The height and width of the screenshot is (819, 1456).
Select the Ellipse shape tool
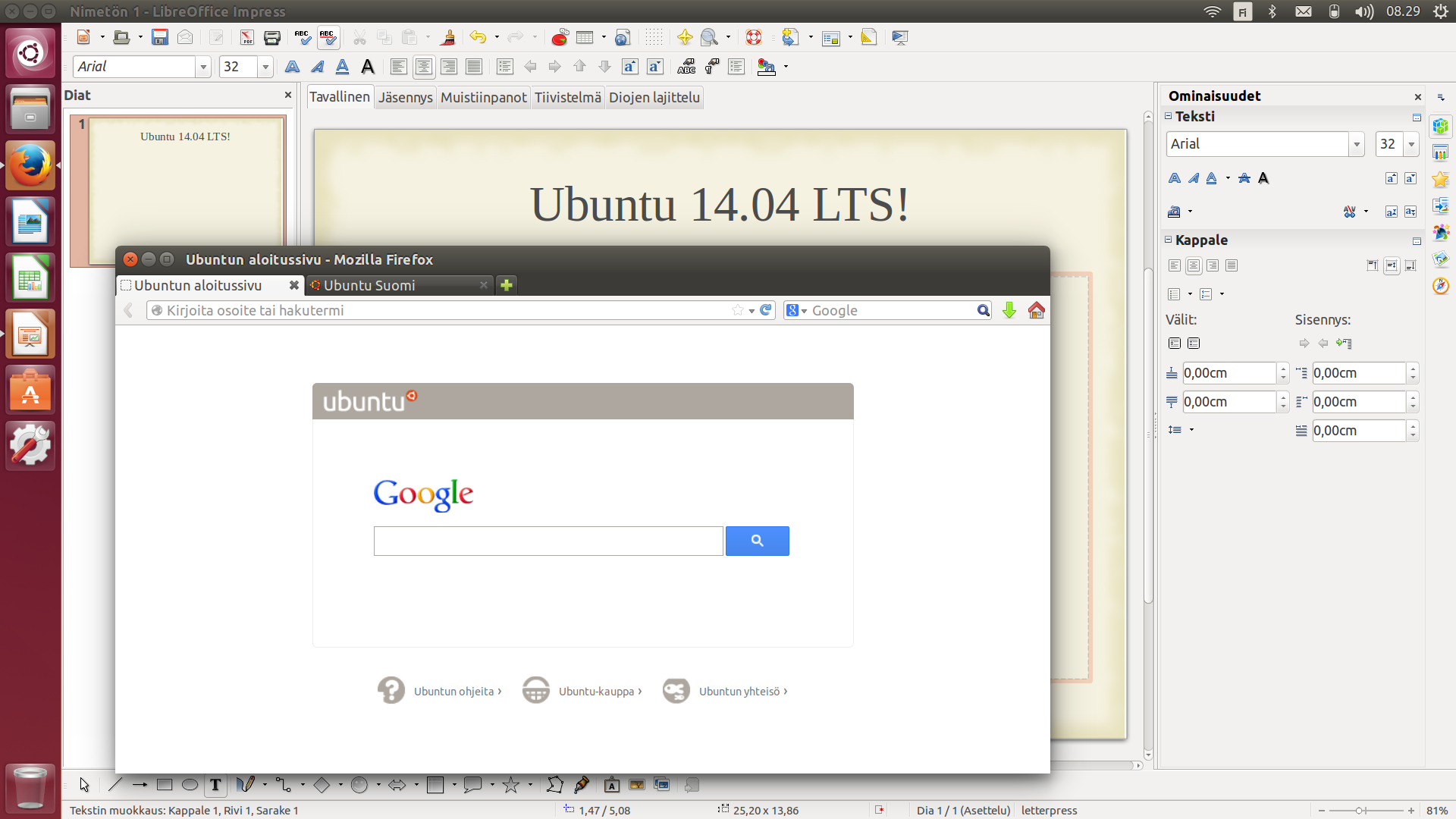[x=190, y=785]
